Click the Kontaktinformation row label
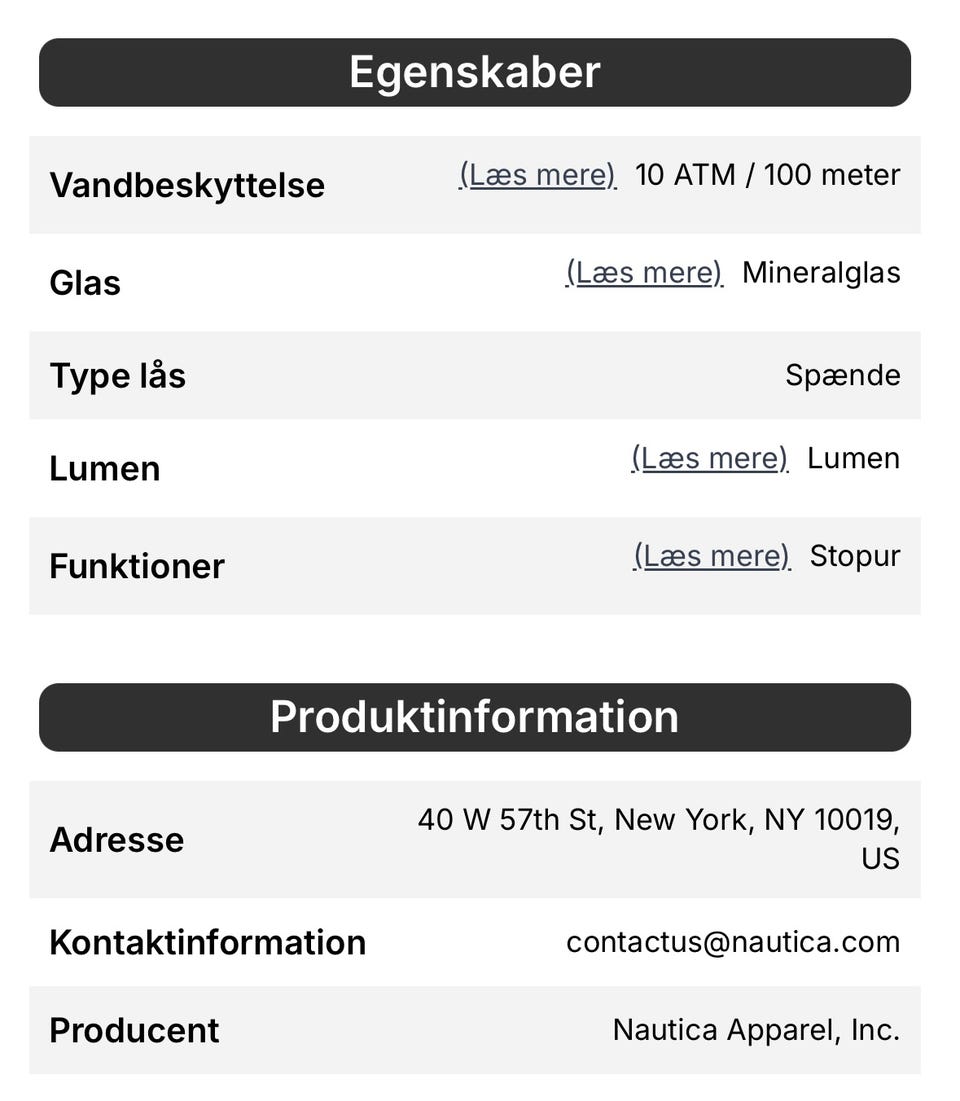 (208, 942)
